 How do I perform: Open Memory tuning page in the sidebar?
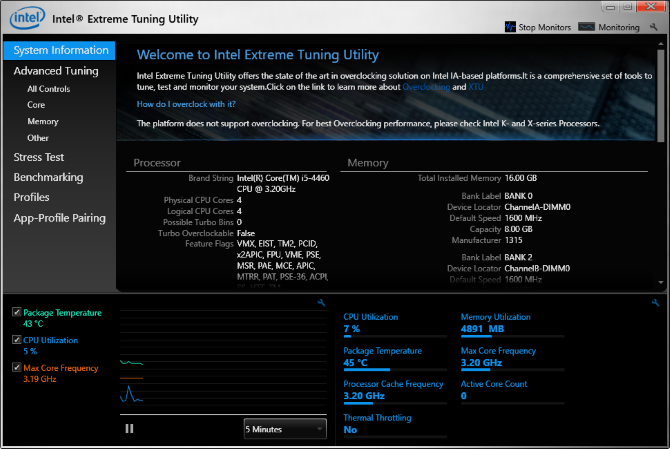point(43,121)
